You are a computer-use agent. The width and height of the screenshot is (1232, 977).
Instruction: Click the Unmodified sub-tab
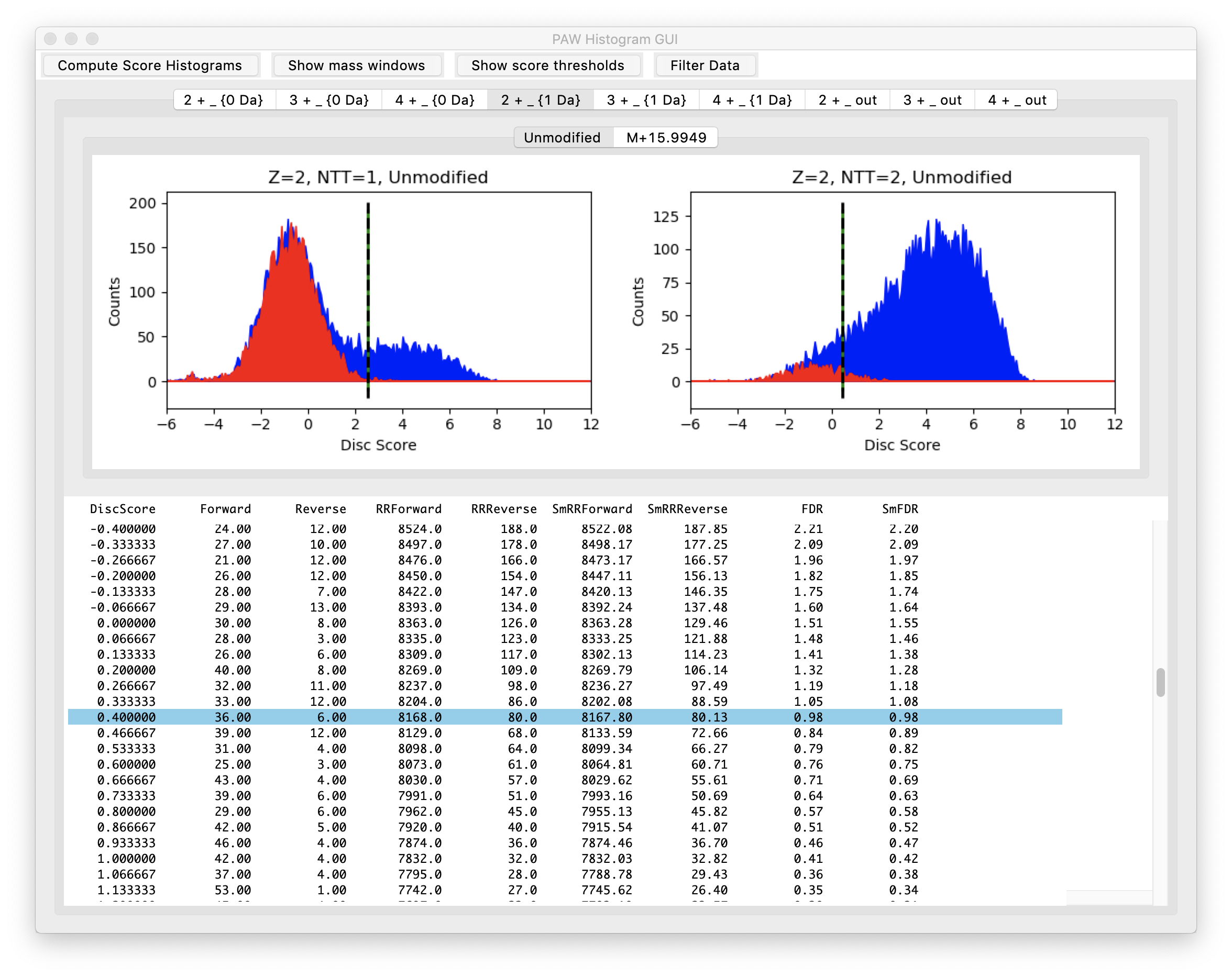pos(562,138)
